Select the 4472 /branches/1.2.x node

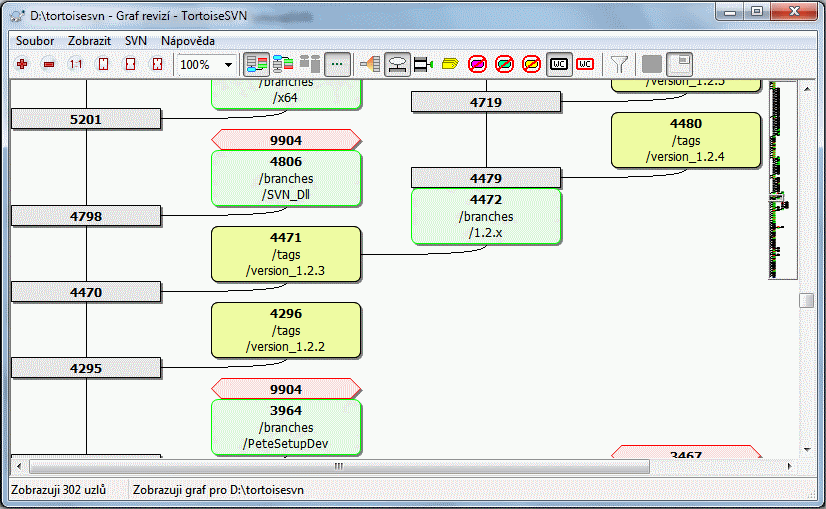(x=486, y=216)
